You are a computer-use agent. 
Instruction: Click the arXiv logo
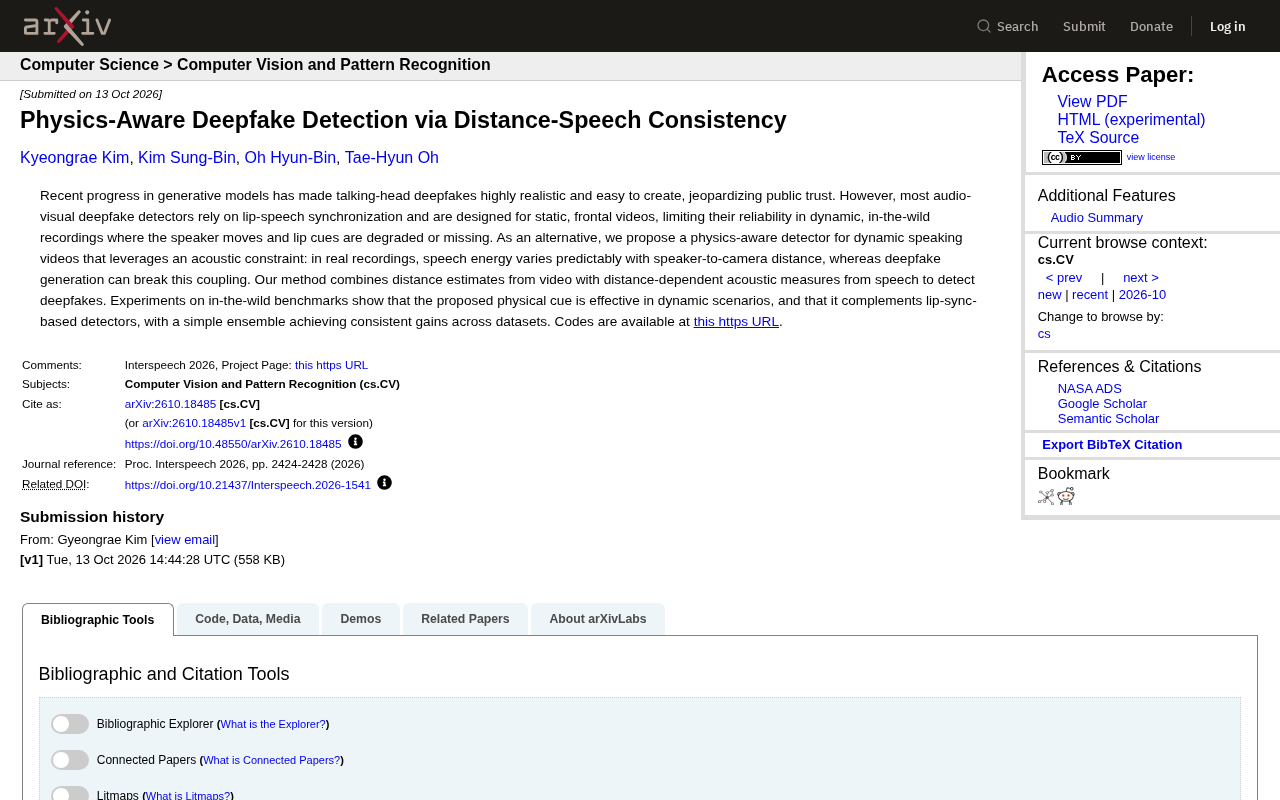point(67,26)
